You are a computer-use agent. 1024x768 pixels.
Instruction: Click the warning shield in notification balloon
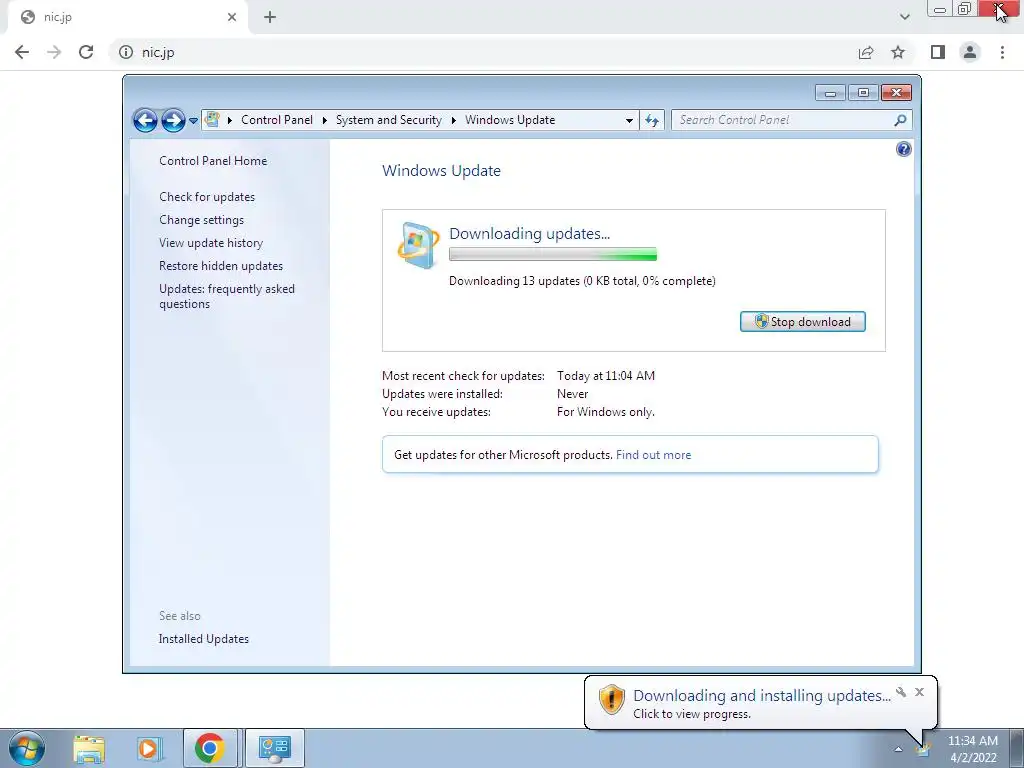612,699
